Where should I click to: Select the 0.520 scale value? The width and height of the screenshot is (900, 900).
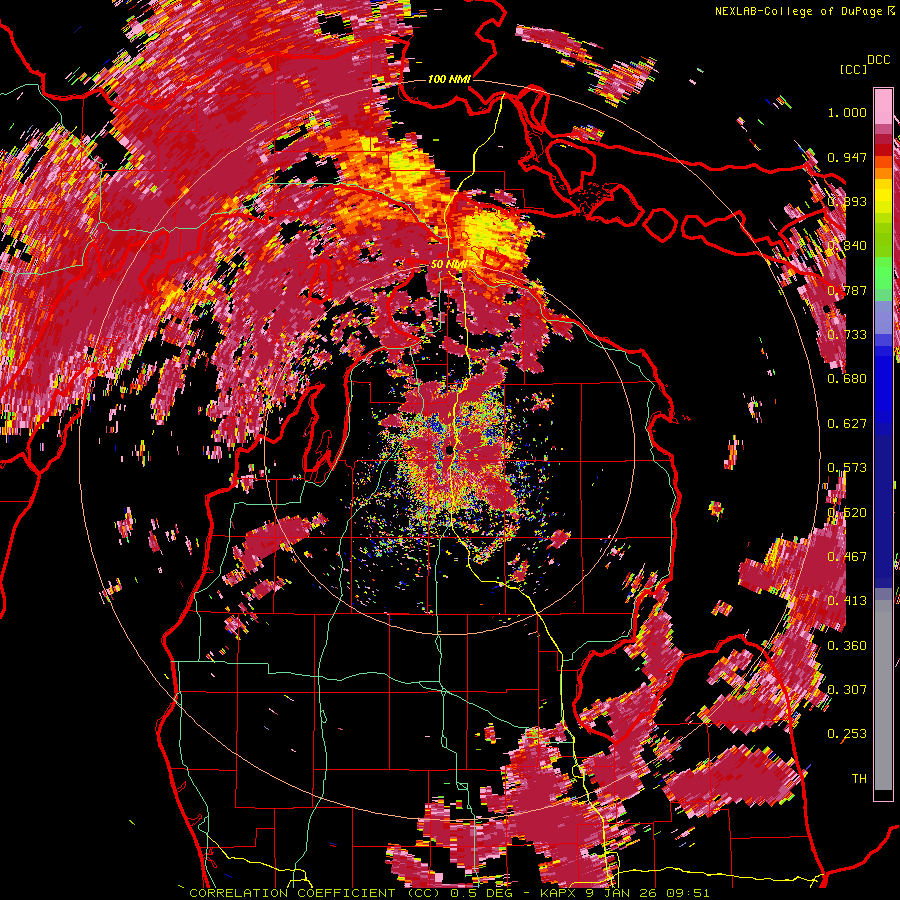click(x=847, y=513)
